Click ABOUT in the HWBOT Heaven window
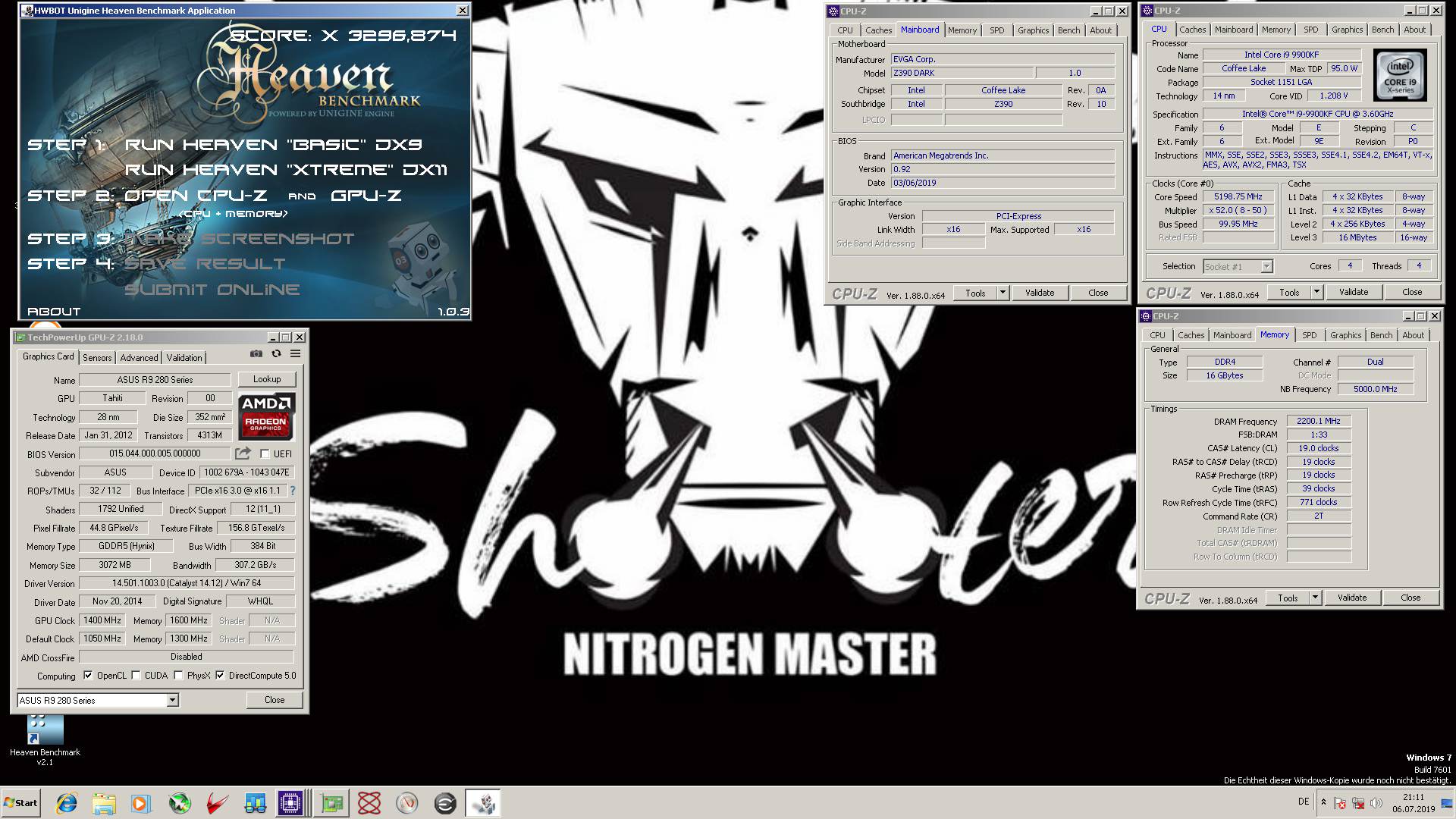This screenshot has height=819, width=1456. [54, 311]
